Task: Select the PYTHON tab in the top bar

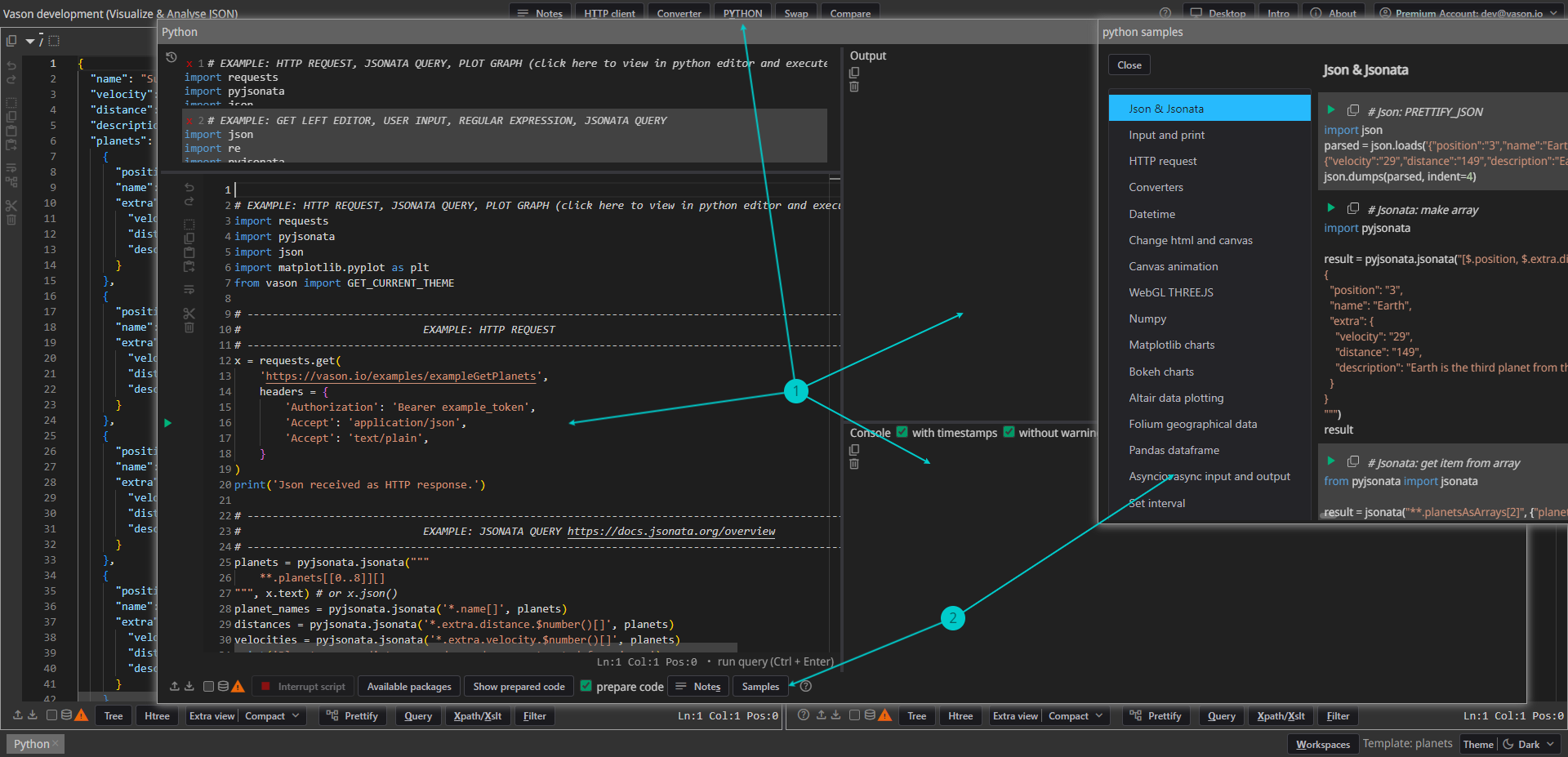Action: click(x=742, y=13)
